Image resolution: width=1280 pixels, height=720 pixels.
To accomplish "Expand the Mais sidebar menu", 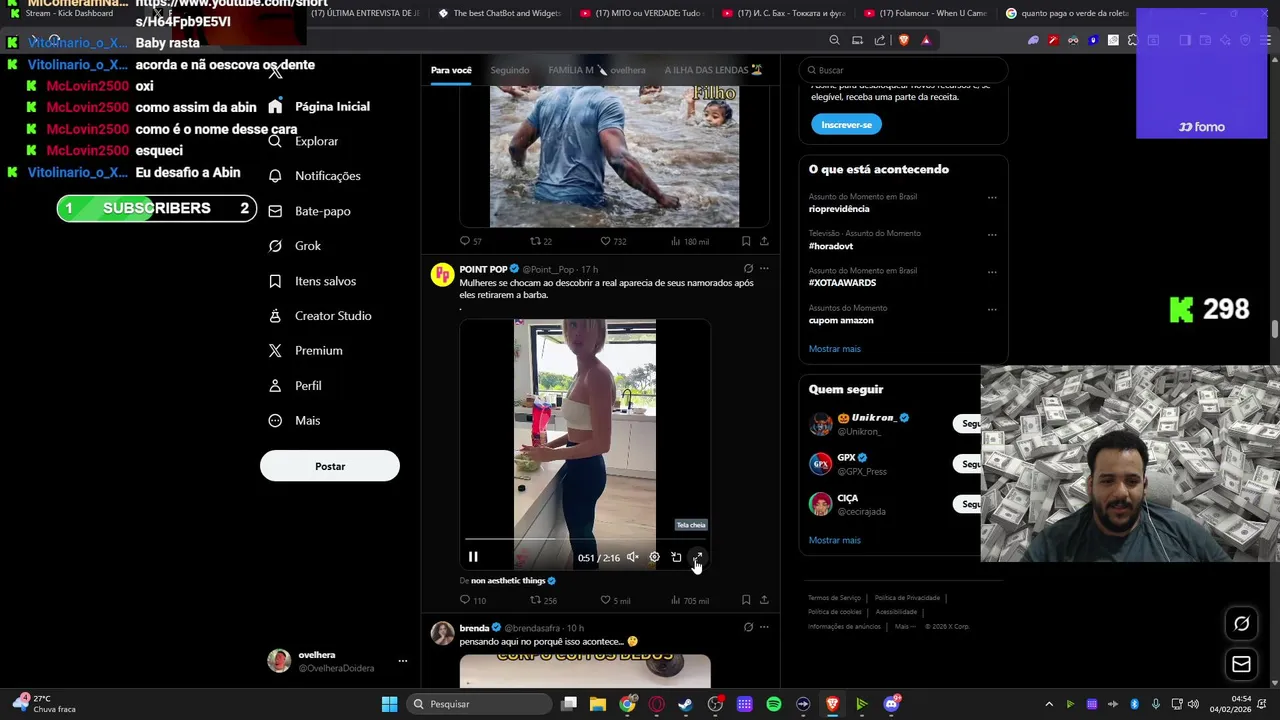I will [294, 421].
